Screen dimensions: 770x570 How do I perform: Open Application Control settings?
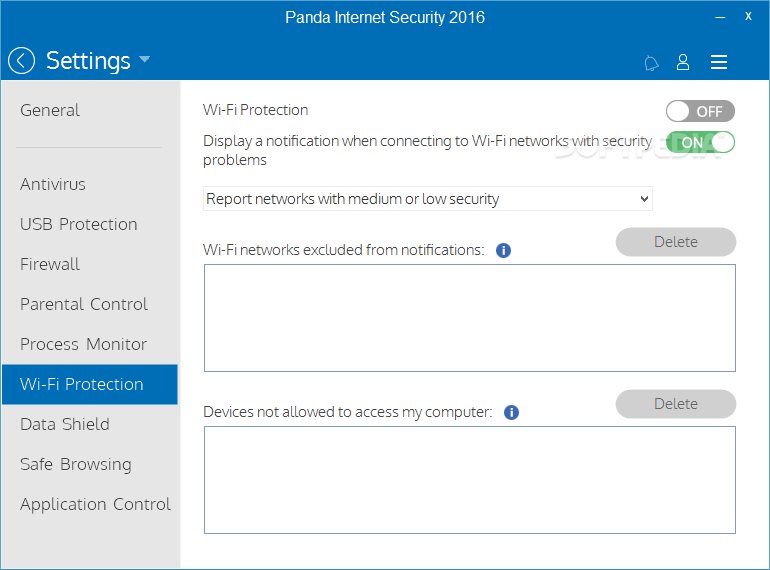[95, 505]
